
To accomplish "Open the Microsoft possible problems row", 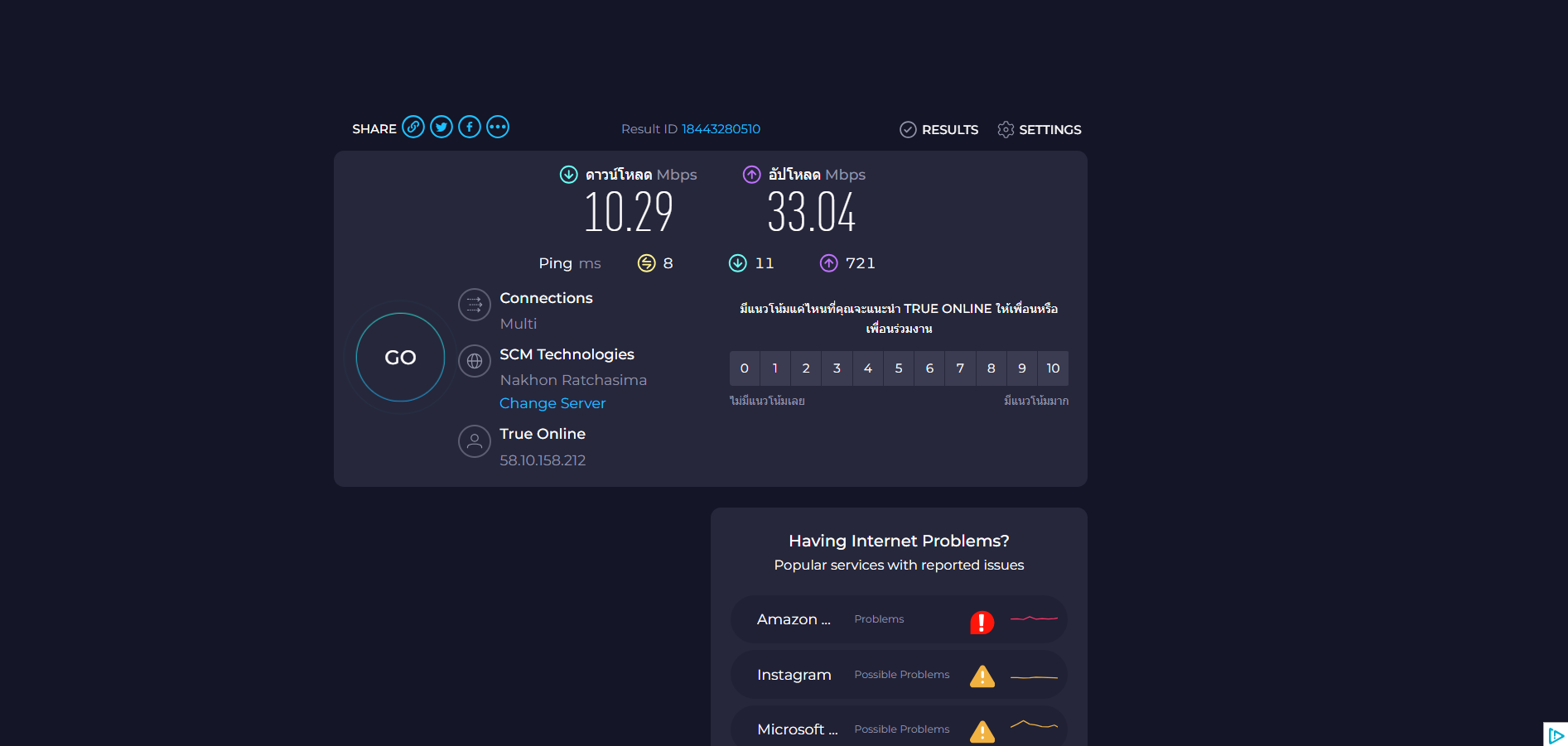I will (x=899, y=727).
